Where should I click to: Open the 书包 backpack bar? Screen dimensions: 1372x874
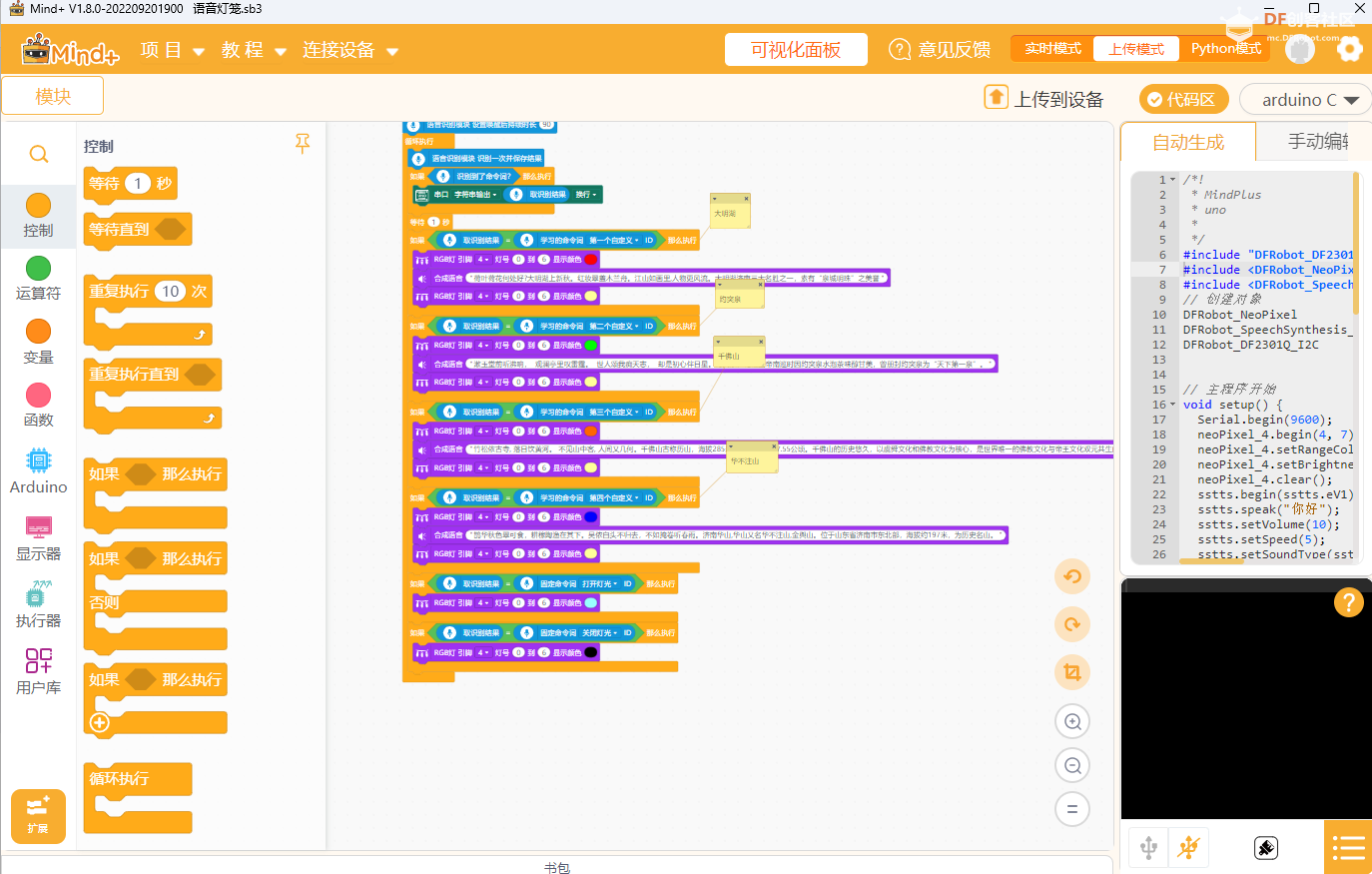[557, 867]
